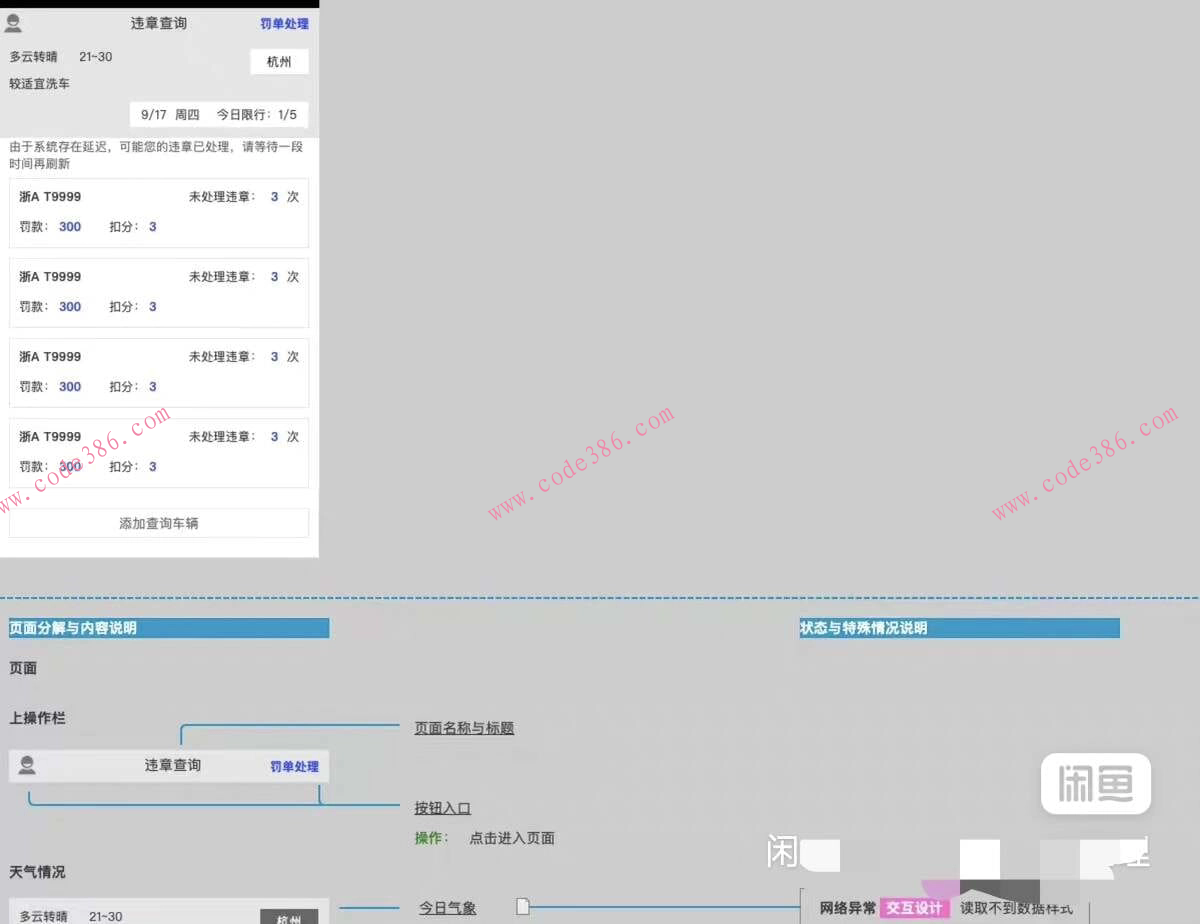
Task: Click the user avatar silhouette above 多云转晴 mockup
Action: 14,23
